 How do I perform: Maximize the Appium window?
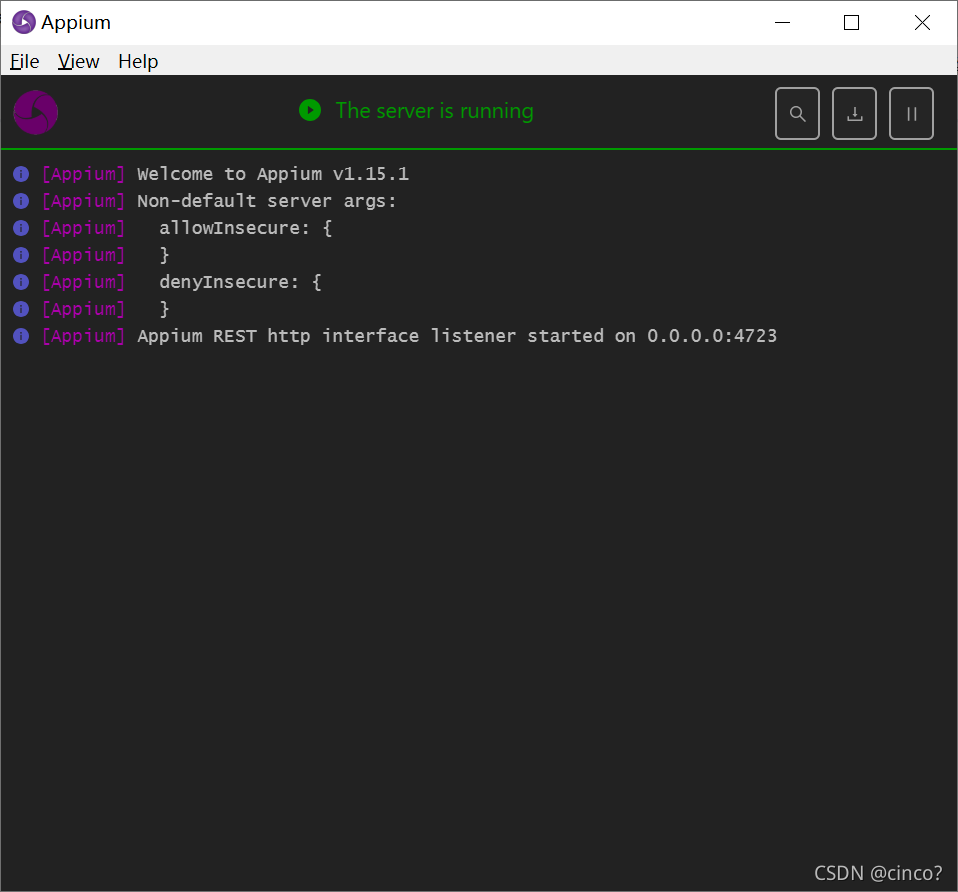(852, 23)
